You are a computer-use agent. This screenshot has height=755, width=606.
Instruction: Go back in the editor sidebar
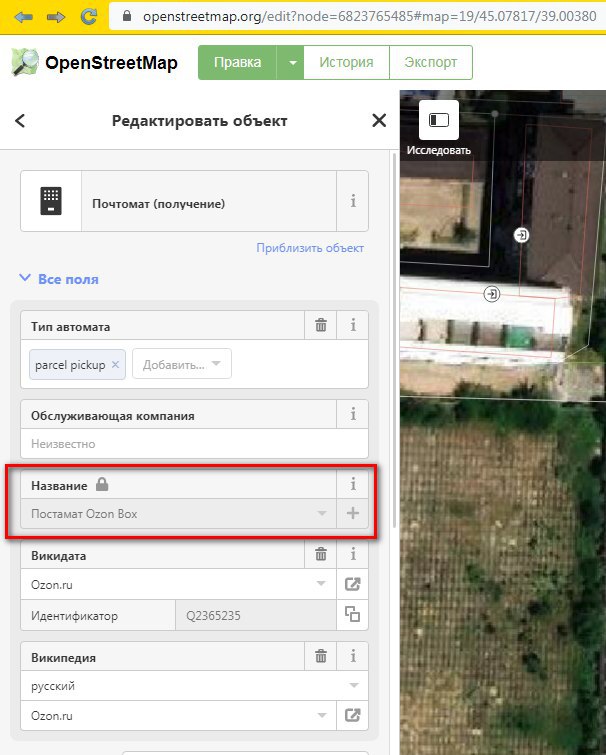[x=20, y=120]
